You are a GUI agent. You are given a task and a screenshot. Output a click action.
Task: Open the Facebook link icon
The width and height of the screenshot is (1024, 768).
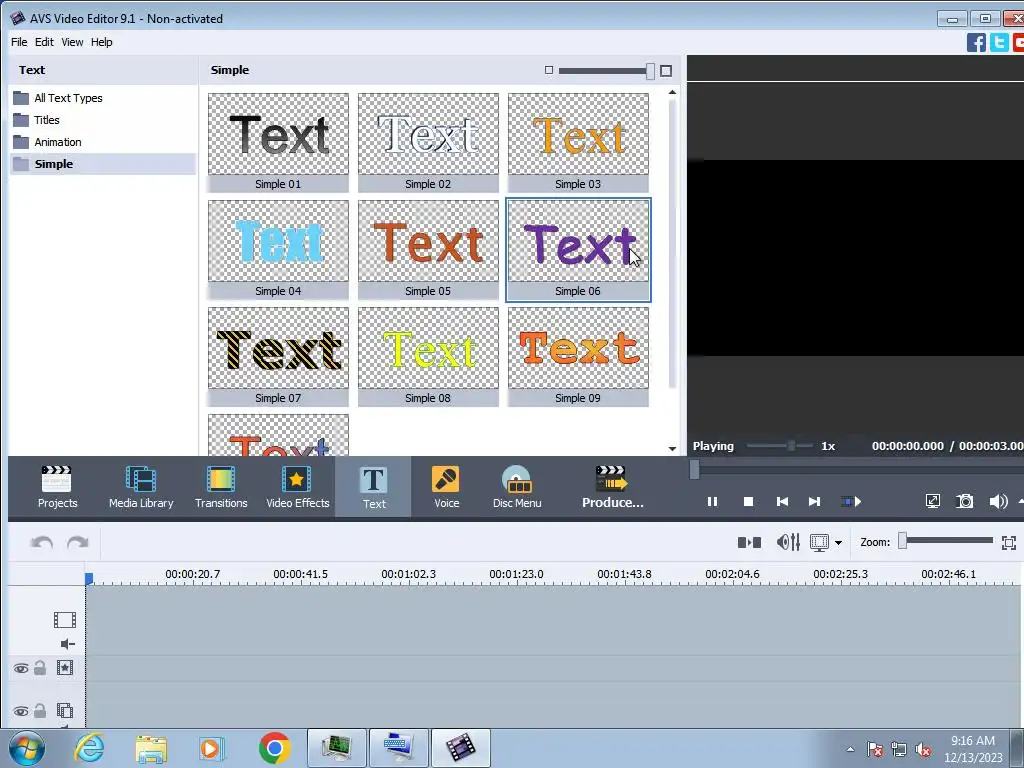tap(976, 42)
